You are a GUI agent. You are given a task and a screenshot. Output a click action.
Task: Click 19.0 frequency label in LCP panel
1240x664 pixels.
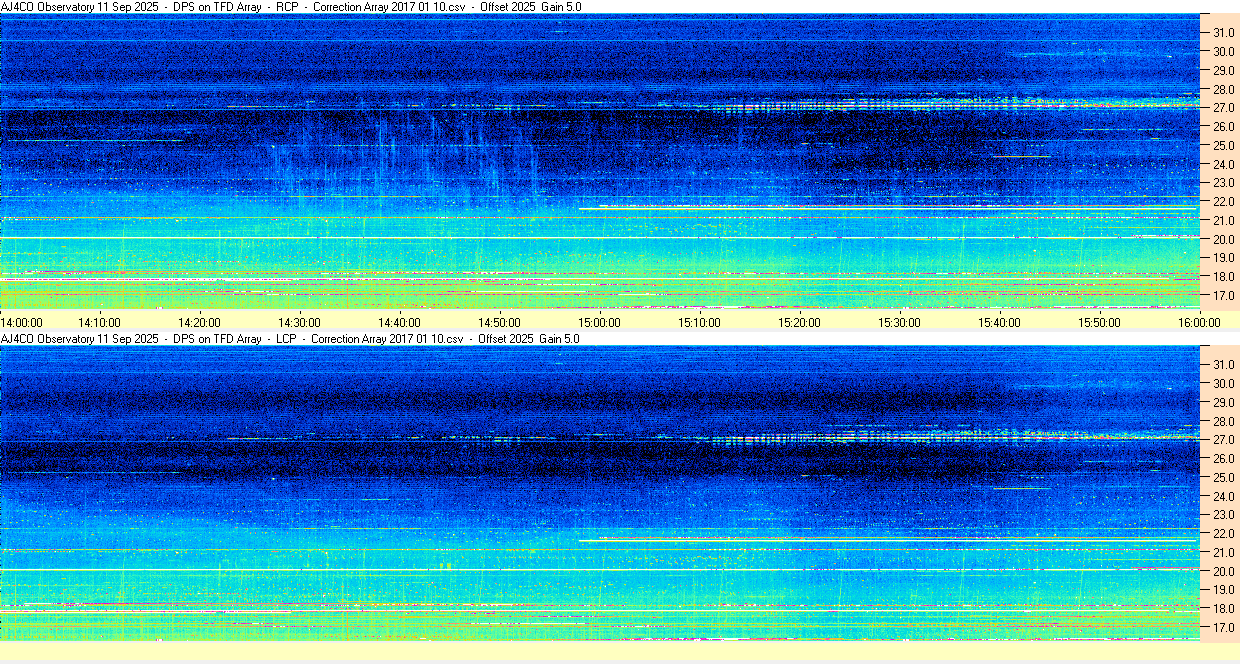click(x=1224, y=591)
